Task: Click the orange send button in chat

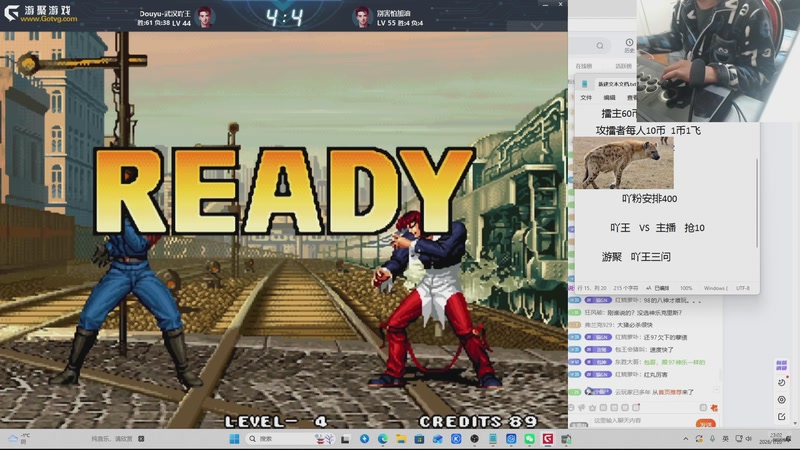Action: tap(706, 423)
